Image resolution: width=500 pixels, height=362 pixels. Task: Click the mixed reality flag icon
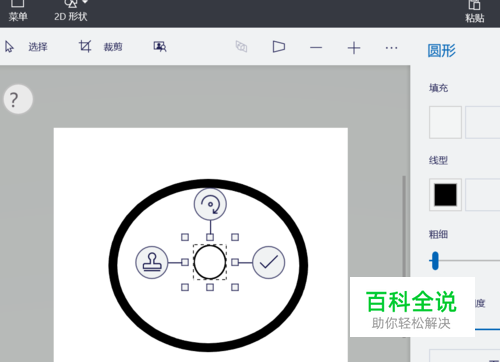point(279,47)
